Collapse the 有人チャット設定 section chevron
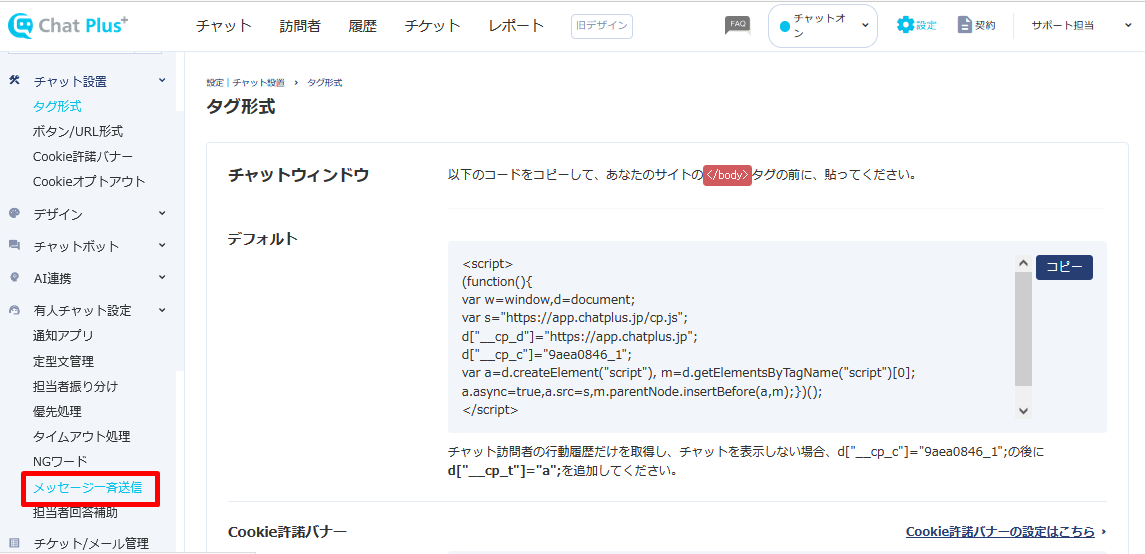Image resolution: width=1145 pixels, height=554 pixels. pyautogui.click(x=162, y=310)
